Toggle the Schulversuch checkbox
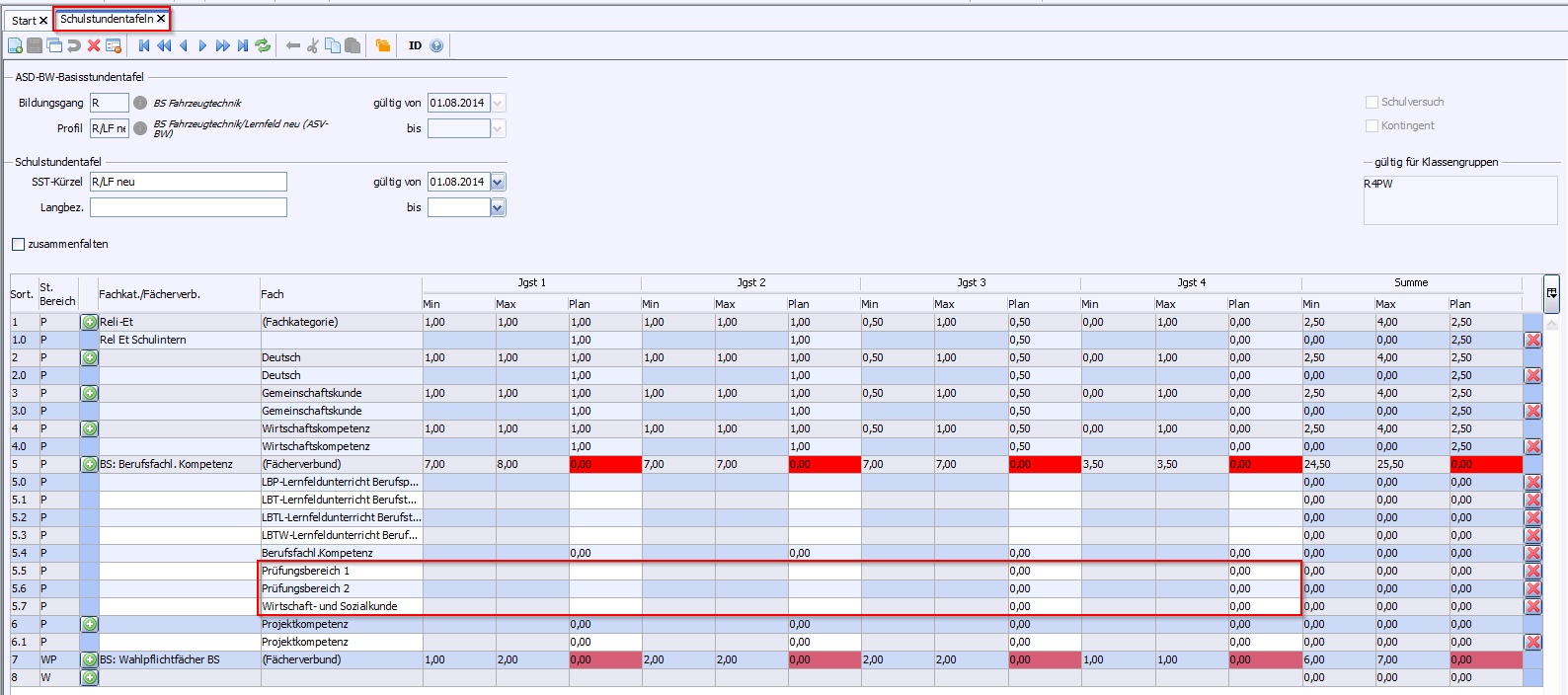The height and width of the screenshot is (695, 1568). coord(1372,102)
